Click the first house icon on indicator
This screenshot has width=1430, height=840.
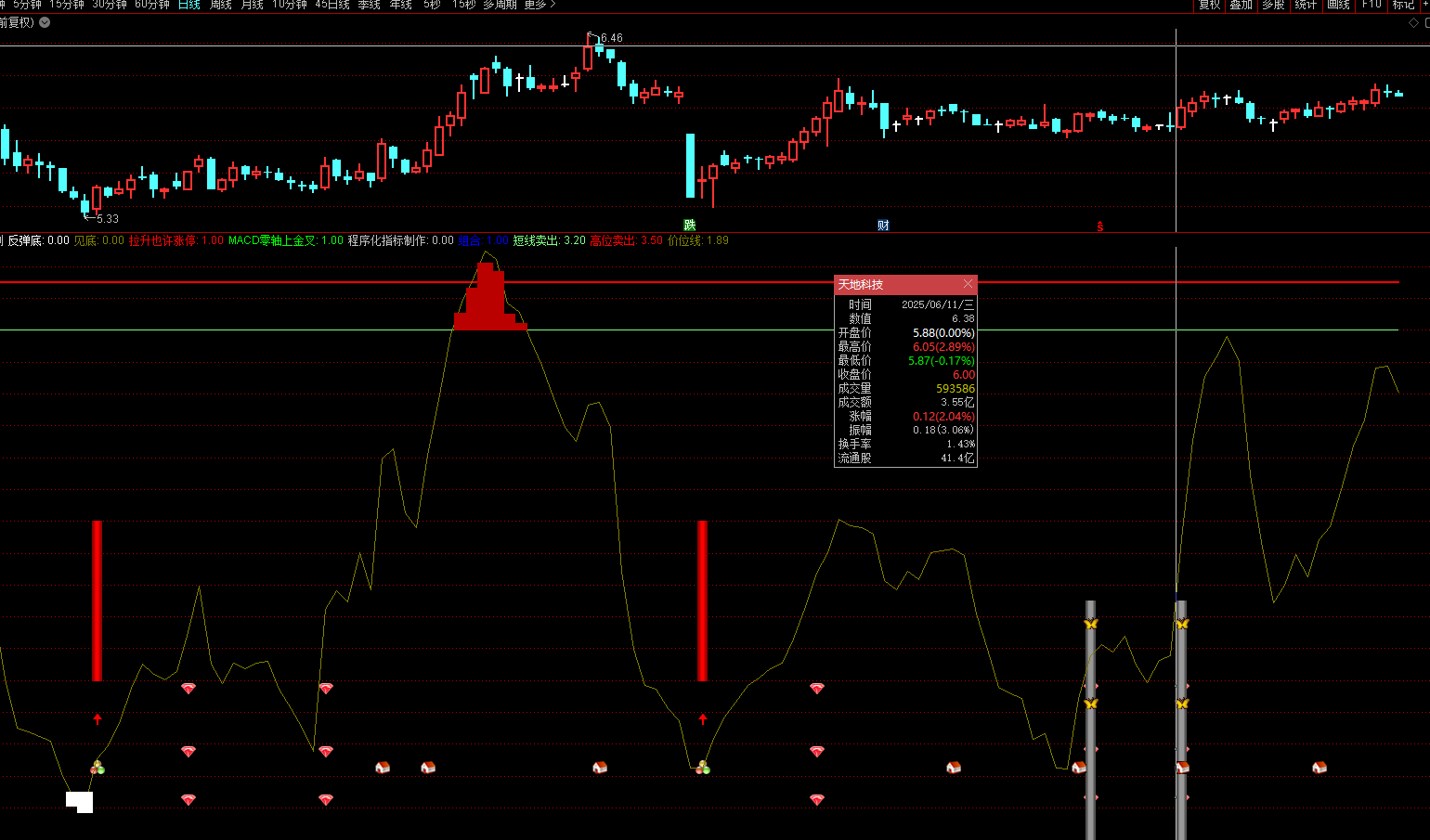pos(383,768)
